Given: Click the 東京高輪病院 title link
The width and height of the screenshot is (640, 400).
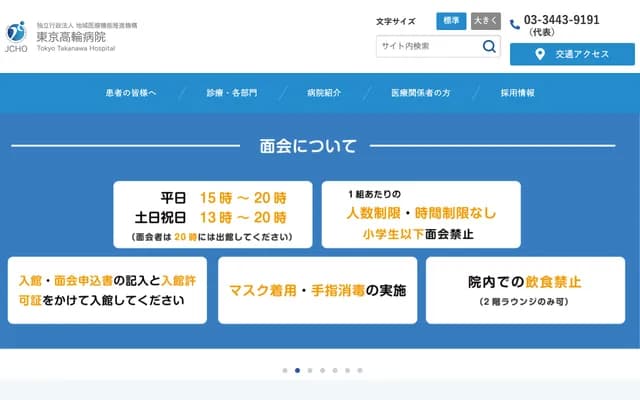Looking at the screenshot, I should pos(71,37).
